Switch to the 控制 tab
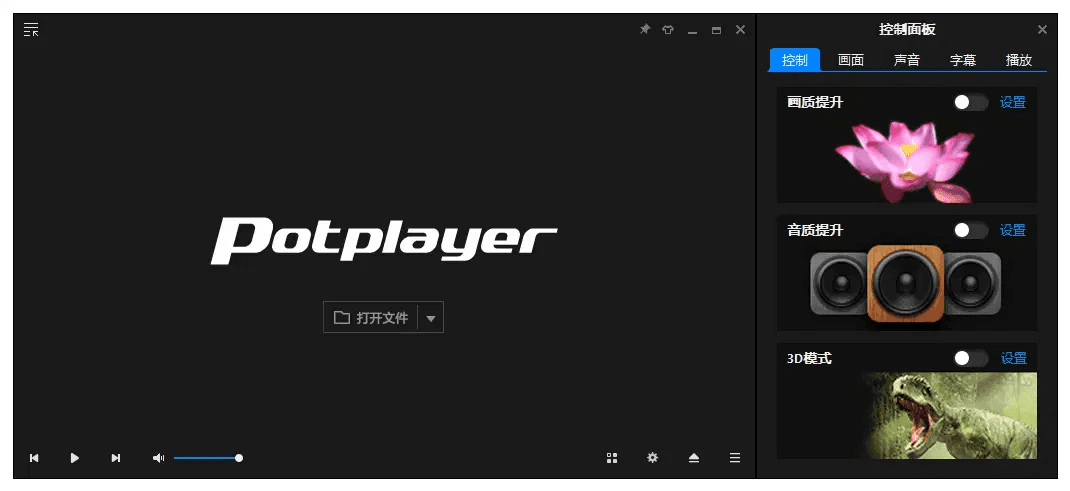Screen dimensions: 1070x491 tap(795, 60)
